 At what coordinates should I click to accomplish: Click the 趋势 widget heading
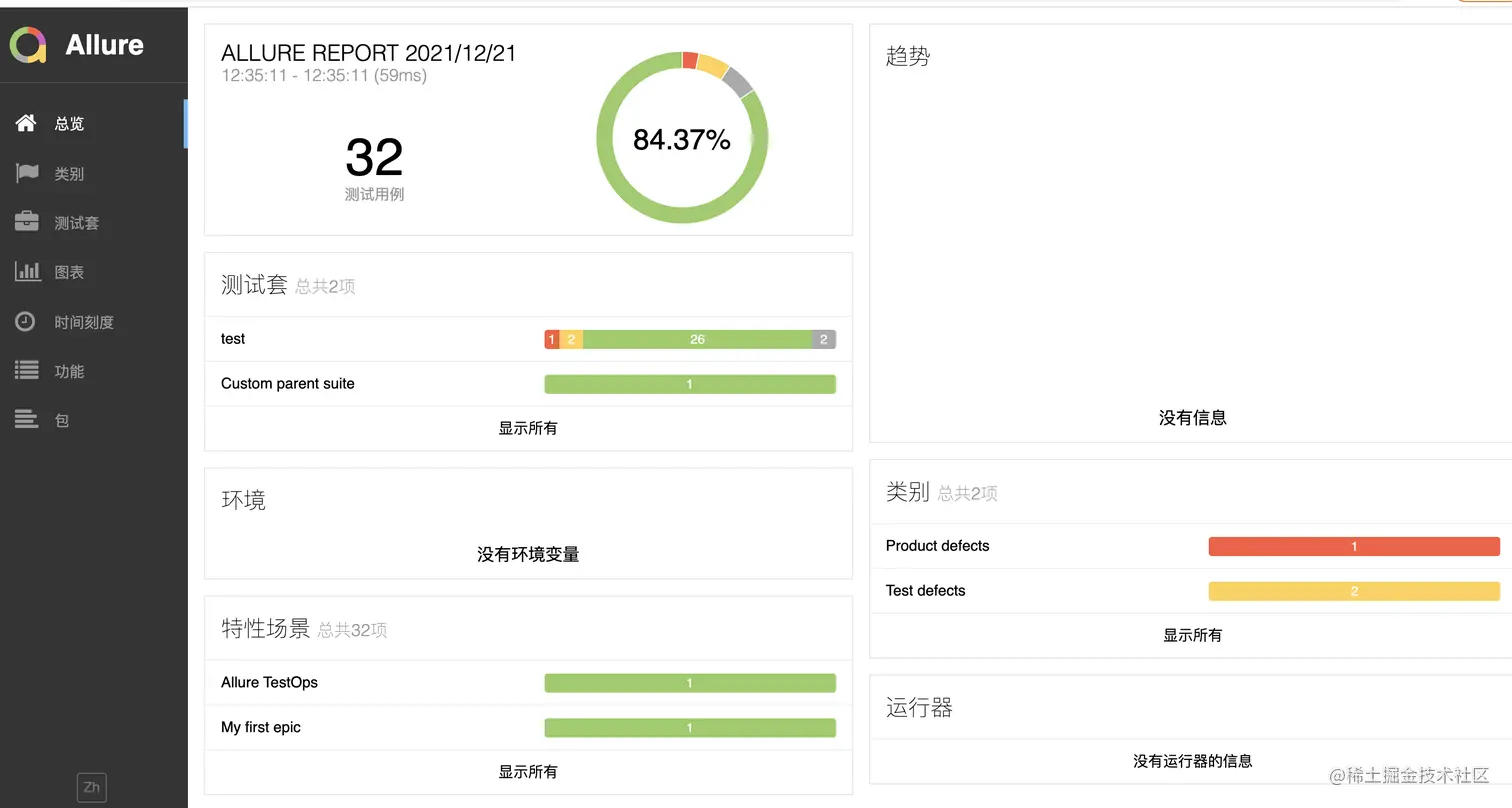pyautogui.click(x=908, y=57)
